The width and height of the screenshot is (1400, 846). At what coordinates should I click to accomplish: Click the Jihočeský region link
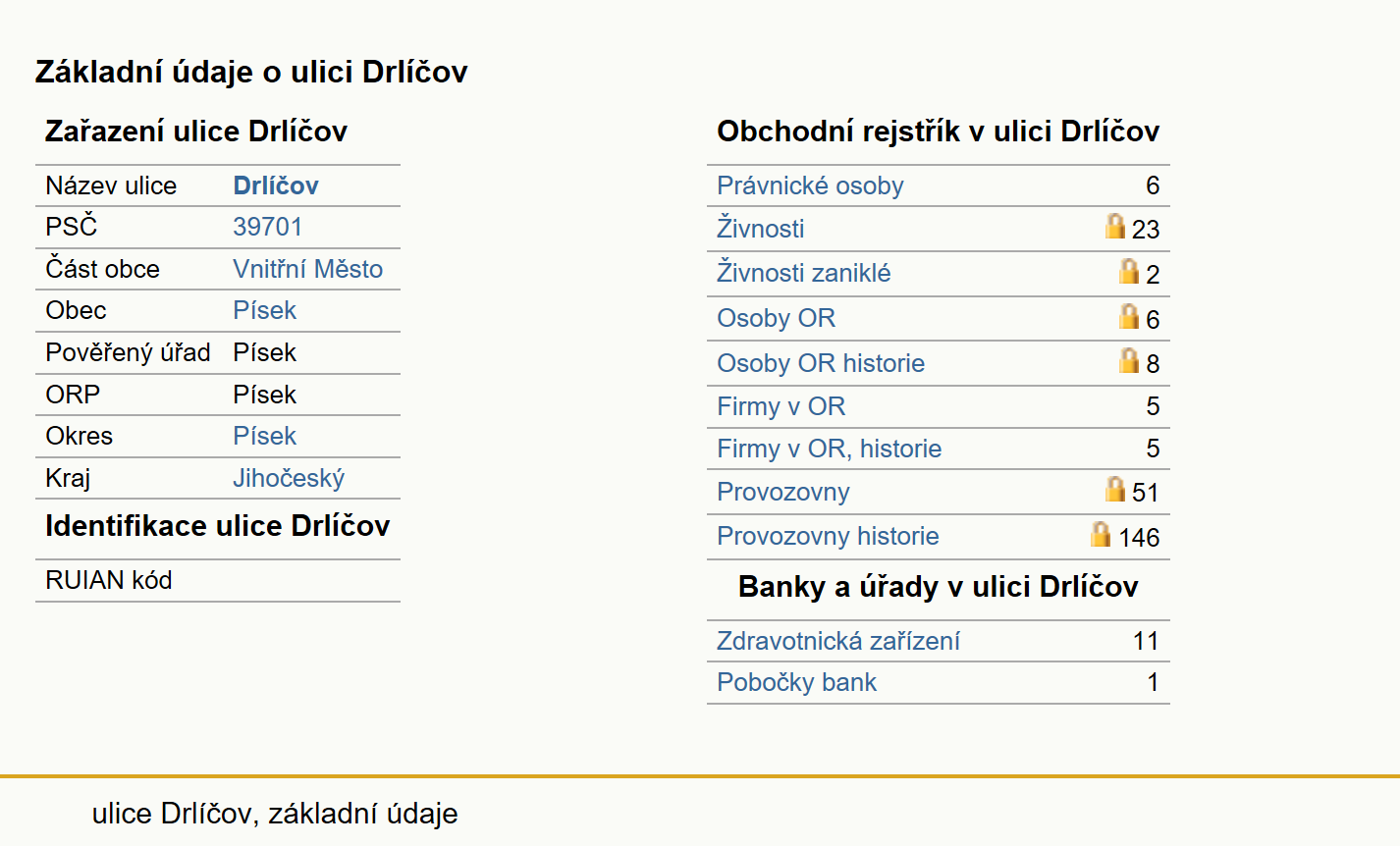(x=289, y=478)
